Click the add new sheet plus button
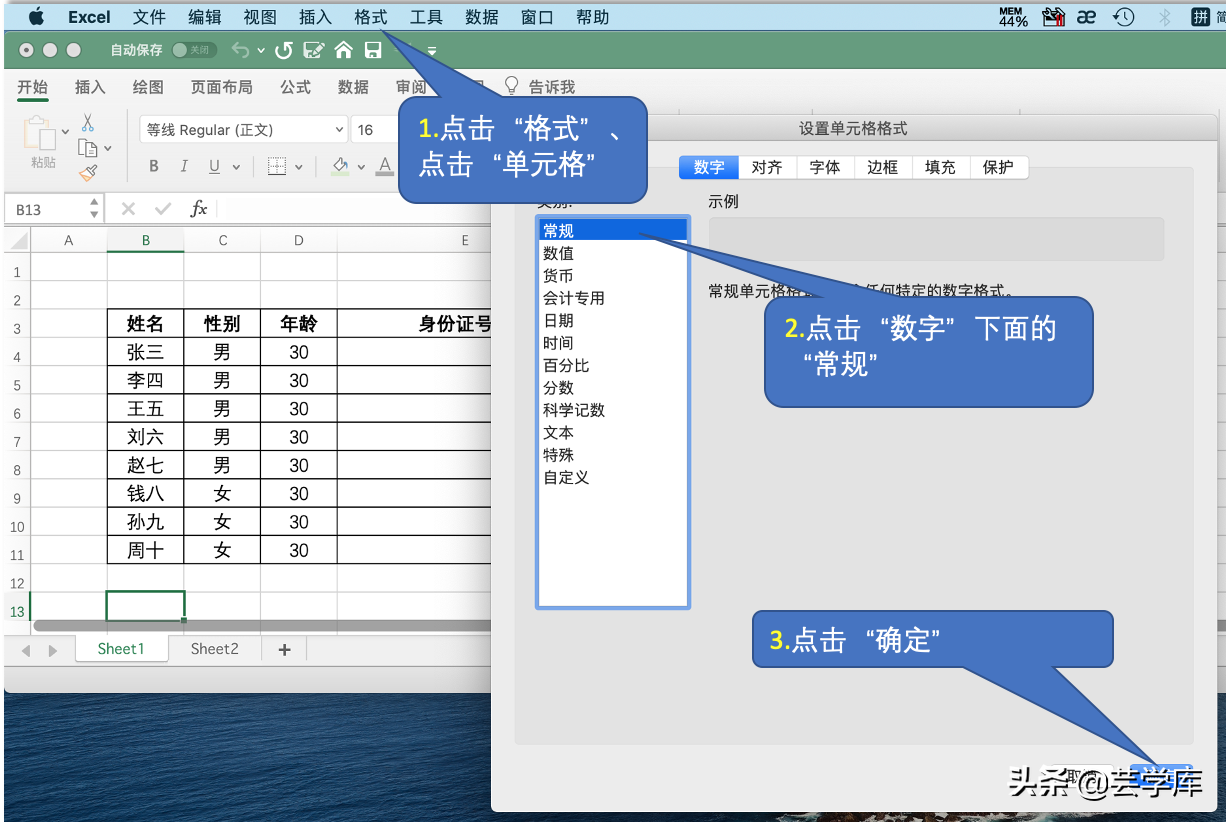Screen dimensions: 1226x822 click(x=284, y=649)
